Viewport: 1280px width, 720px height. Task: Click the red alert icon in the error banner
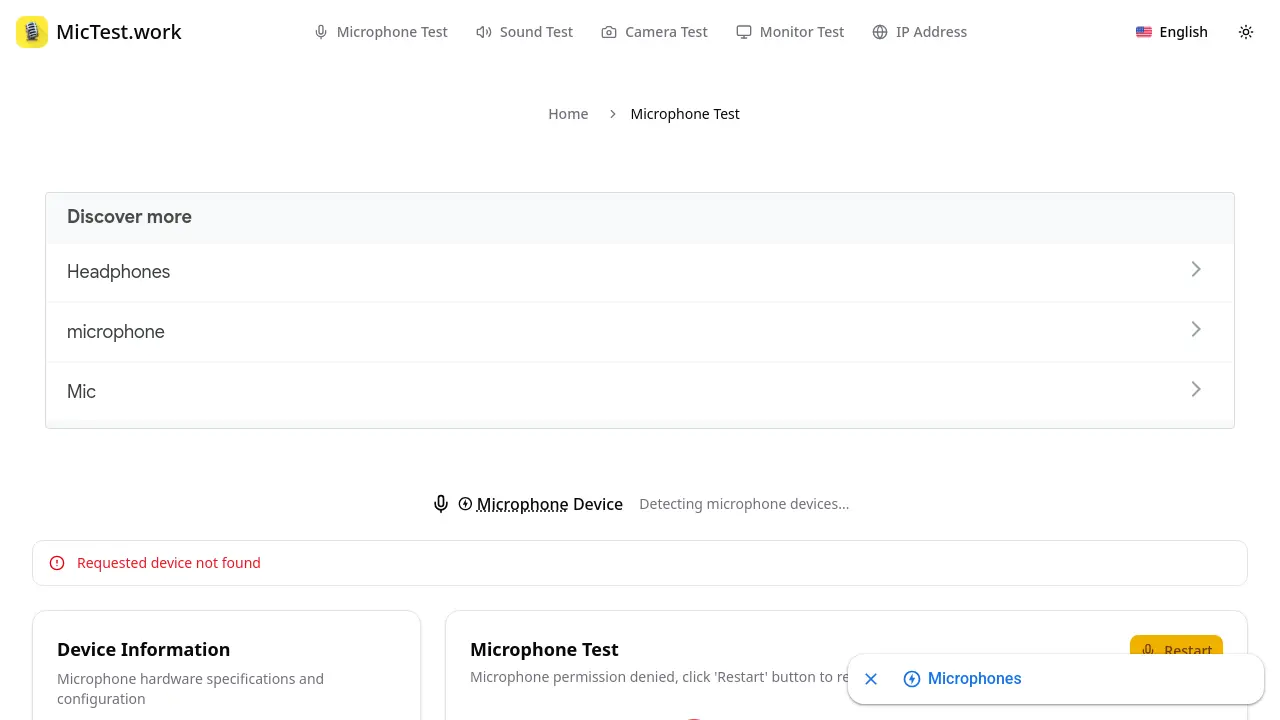[x=57, y=563]
